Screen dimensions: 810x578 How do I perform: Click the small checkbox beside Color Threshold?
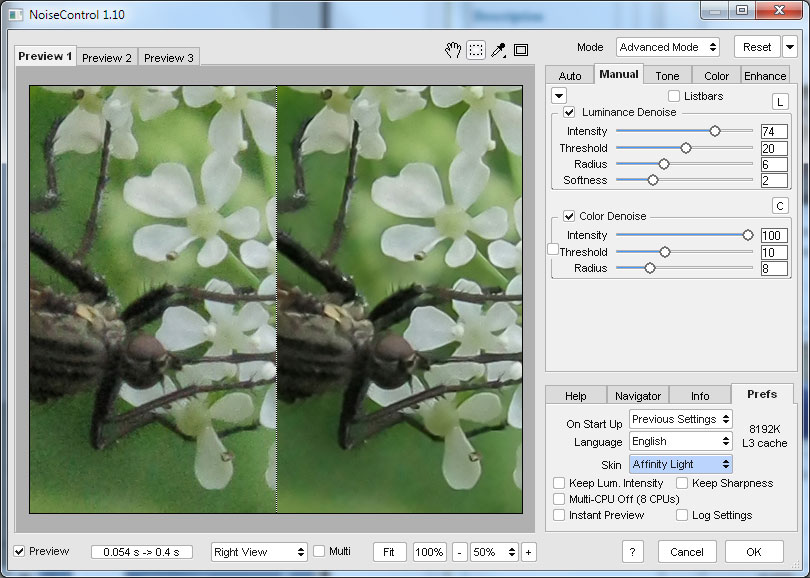click(553, 249)
